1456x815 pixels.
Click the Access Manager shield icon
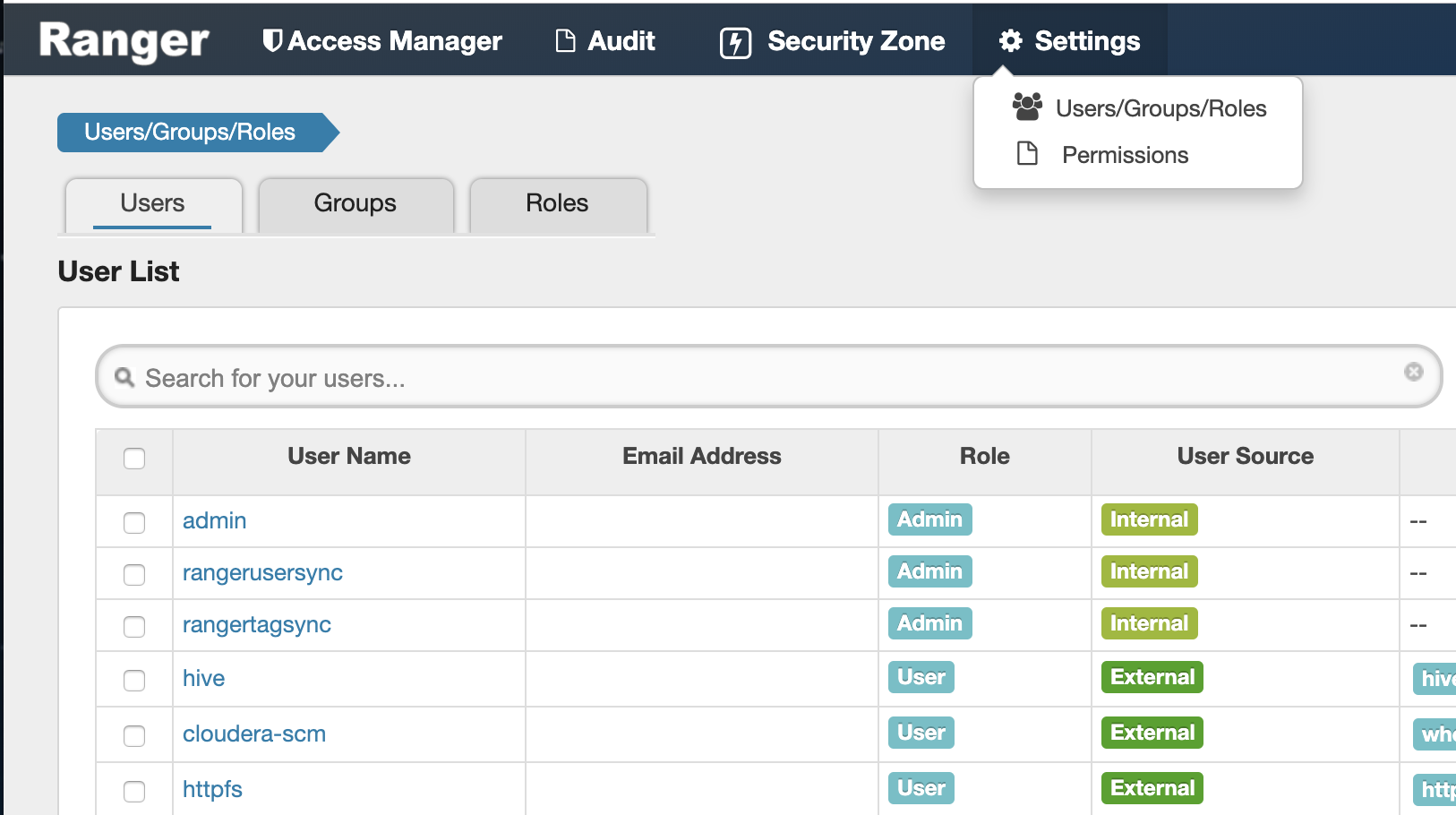[272, 41]
